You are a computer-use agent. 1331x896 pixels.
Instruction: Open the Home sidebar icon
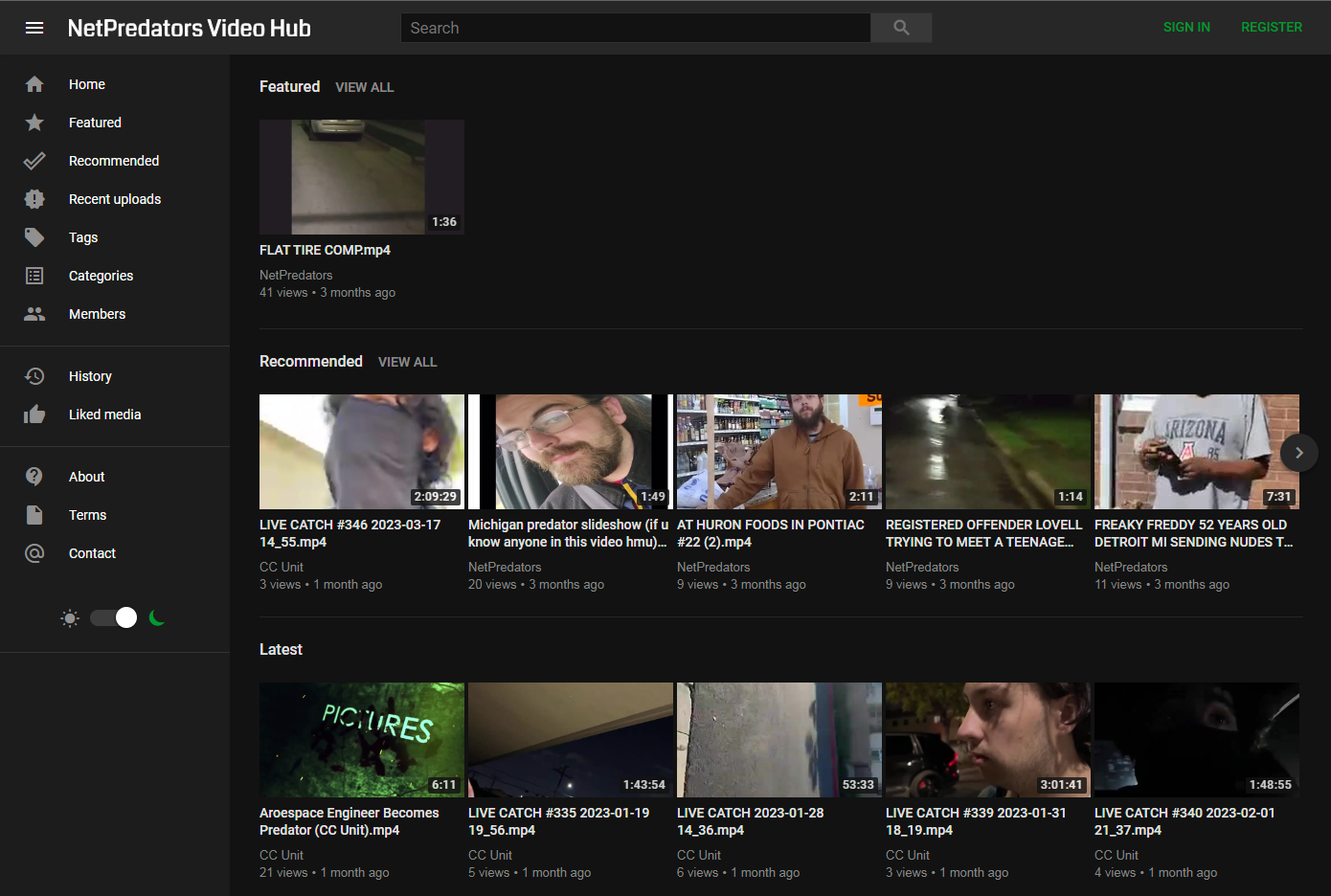[34, 84]
